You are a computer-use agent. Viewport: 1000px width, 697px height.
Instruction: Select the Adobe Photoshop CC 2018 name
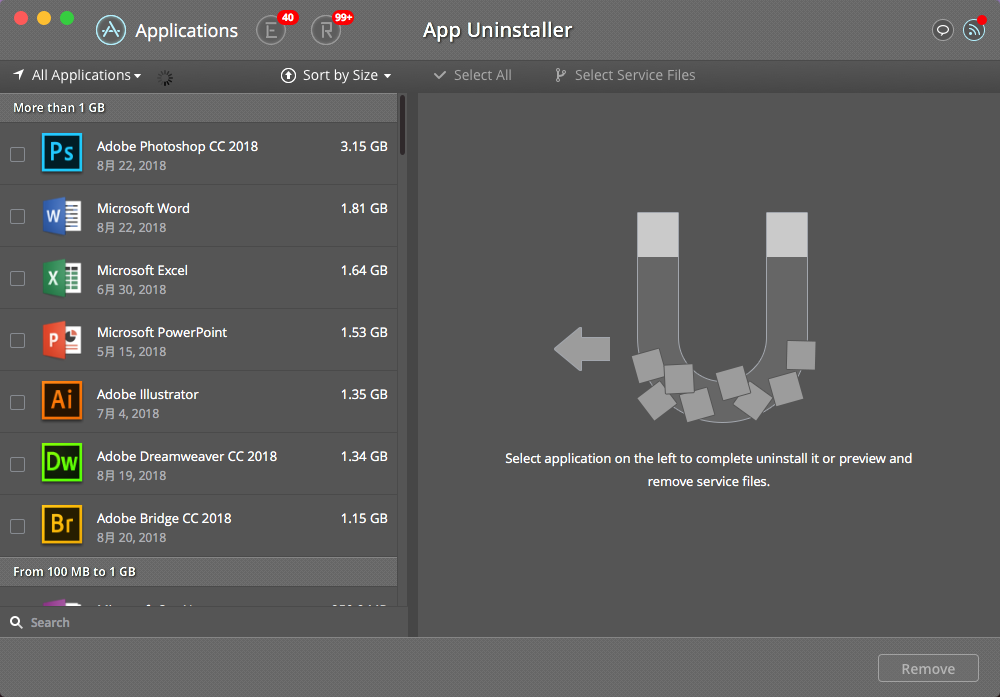pyautogui.click(x=177, y=146)
